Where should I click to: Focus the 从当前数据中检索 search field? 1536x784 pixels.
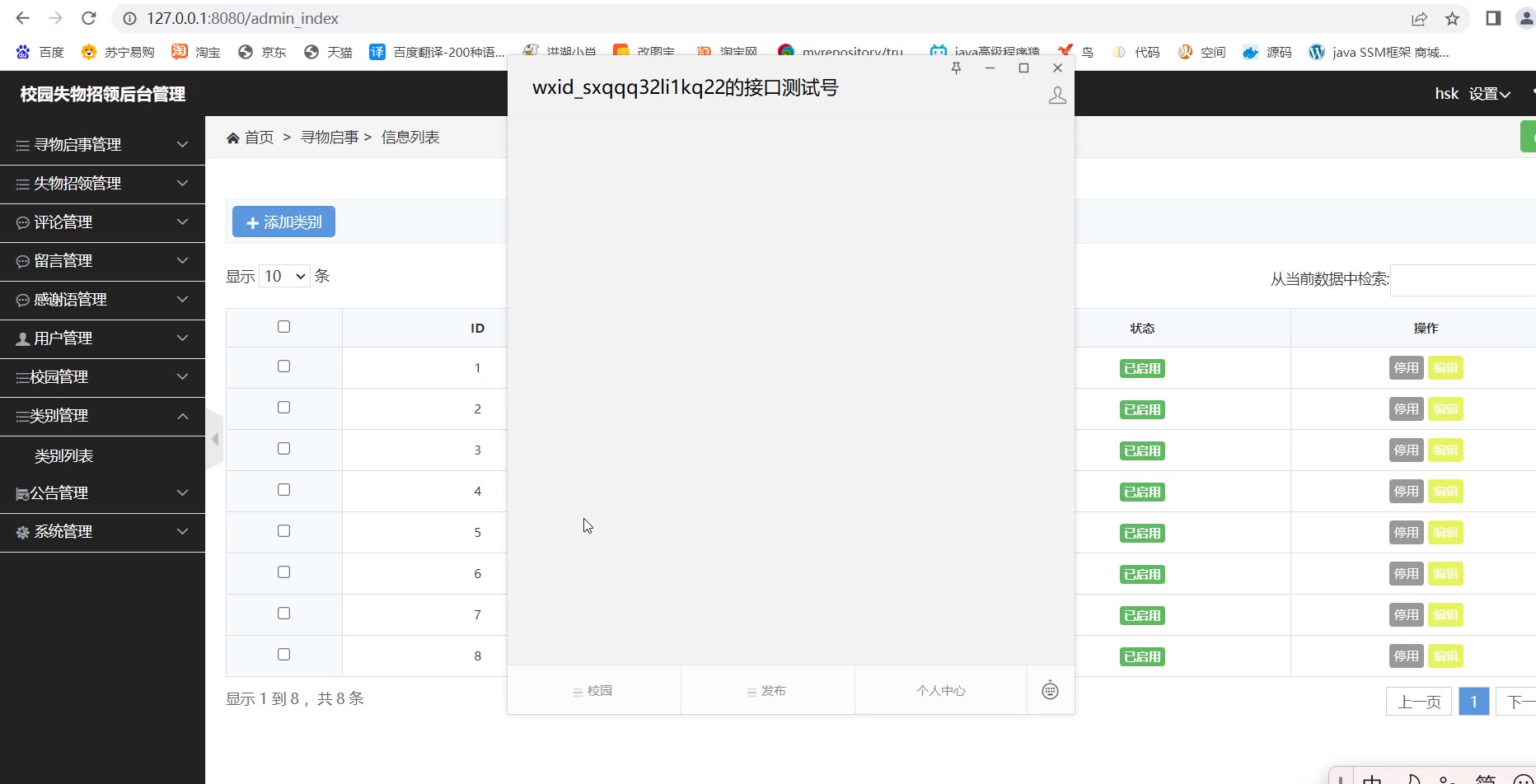pyautogui.click(x=1463, y=280)
